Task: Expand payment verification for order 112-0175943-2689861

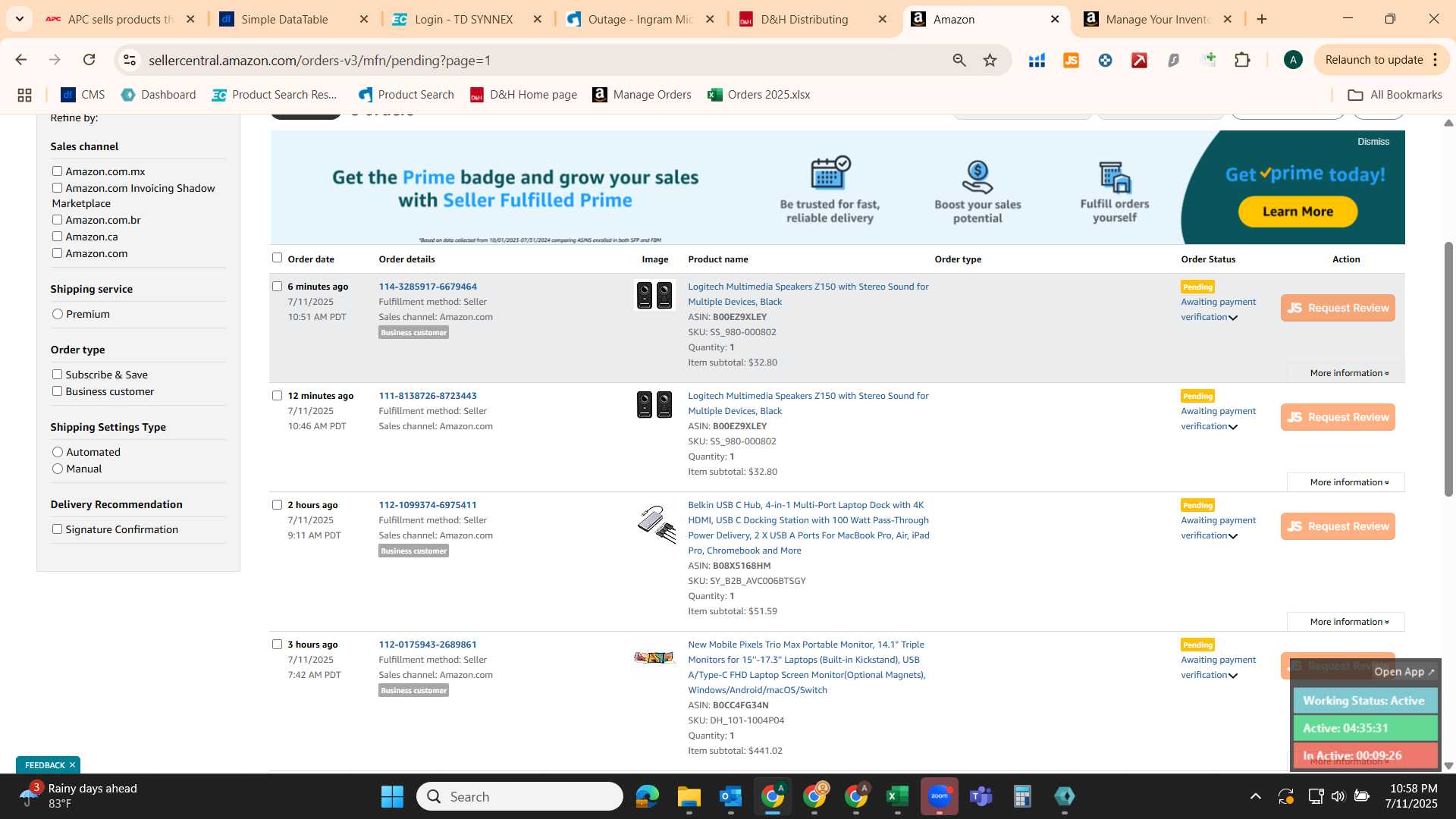Action: [1233, 676]
